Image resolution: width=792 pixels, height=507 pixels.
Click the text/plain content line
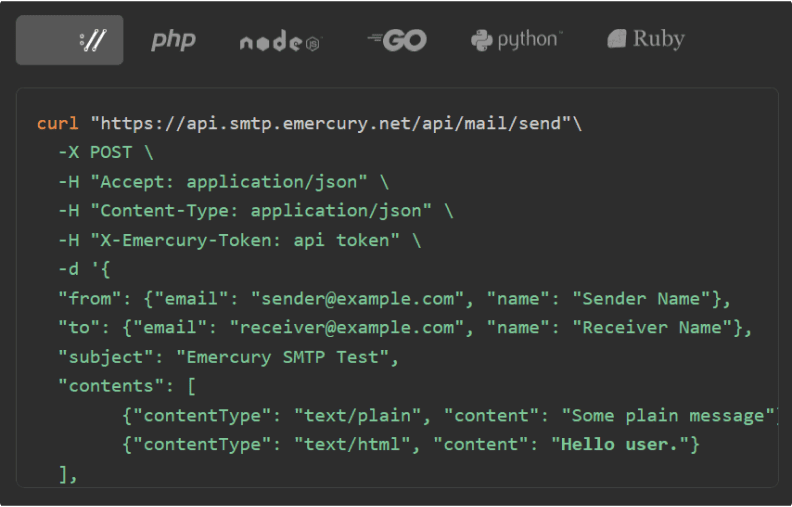point(450,414)
